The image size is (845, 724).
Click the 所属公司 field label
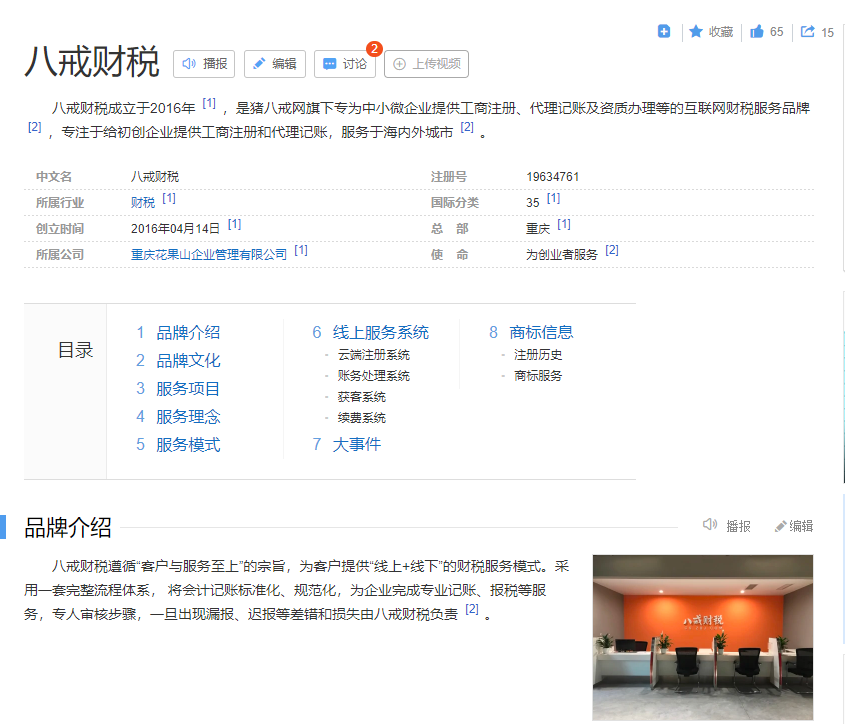pyautogui.click(x=60, y=254)
